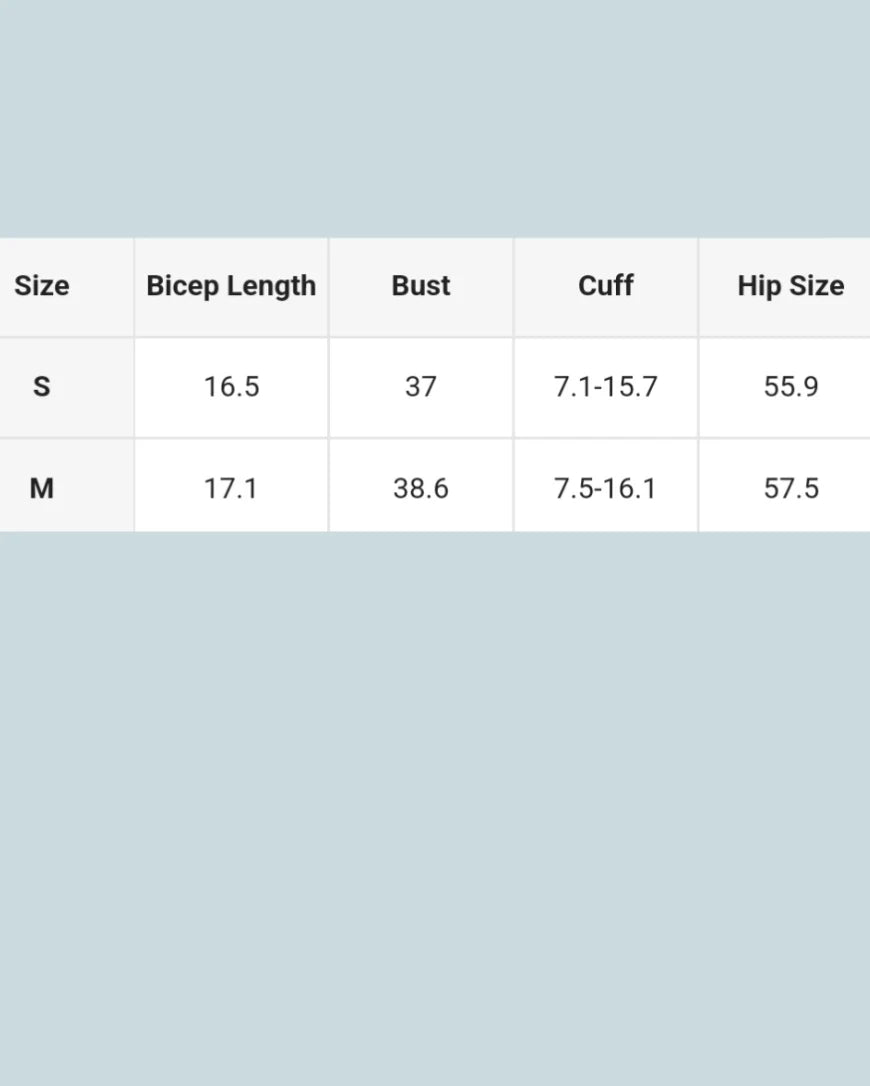Screen dimensions: 870x1086
Task: Select hip size value 57.5
Action: pyautogui.click(x=791, y=489)
